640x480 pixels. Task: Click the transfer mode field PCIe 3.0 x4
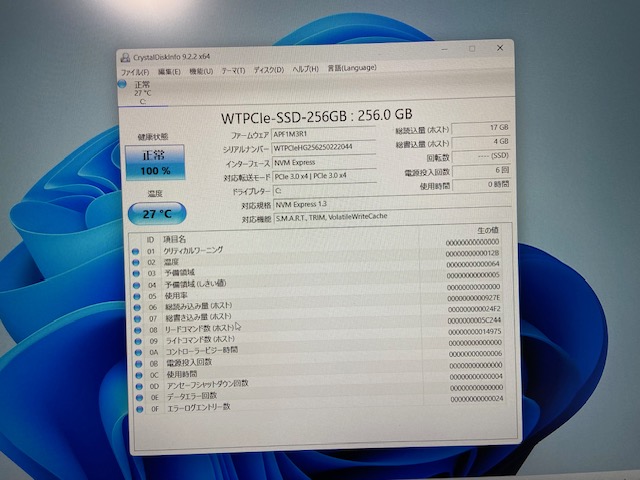[x=324, y=176]
